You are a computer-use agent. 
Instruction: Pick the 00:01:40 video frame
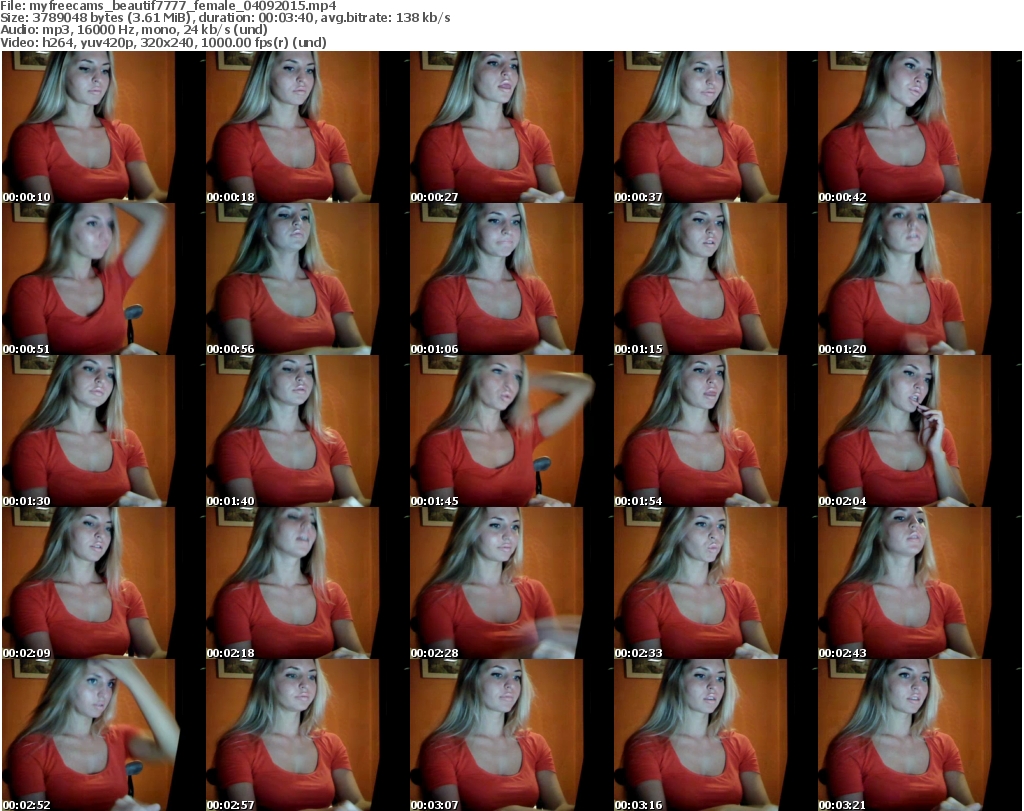[x=308, y=432]
